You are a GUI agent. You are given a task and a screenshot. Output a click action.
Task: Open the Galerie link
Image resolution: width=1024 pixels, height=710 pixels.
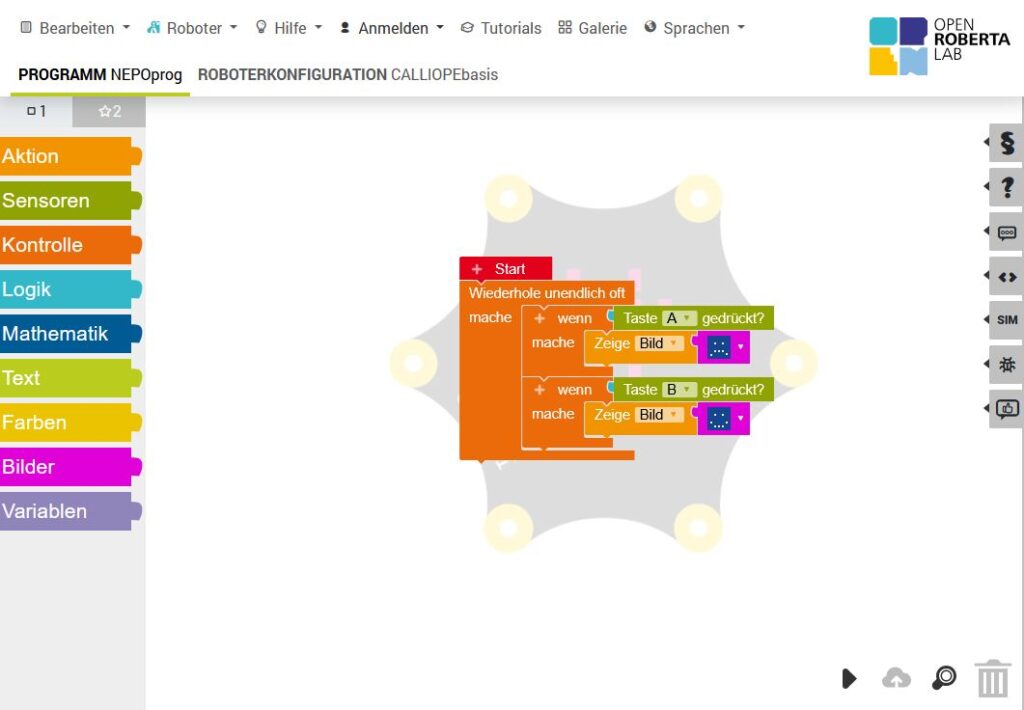[x=592, y=28]
